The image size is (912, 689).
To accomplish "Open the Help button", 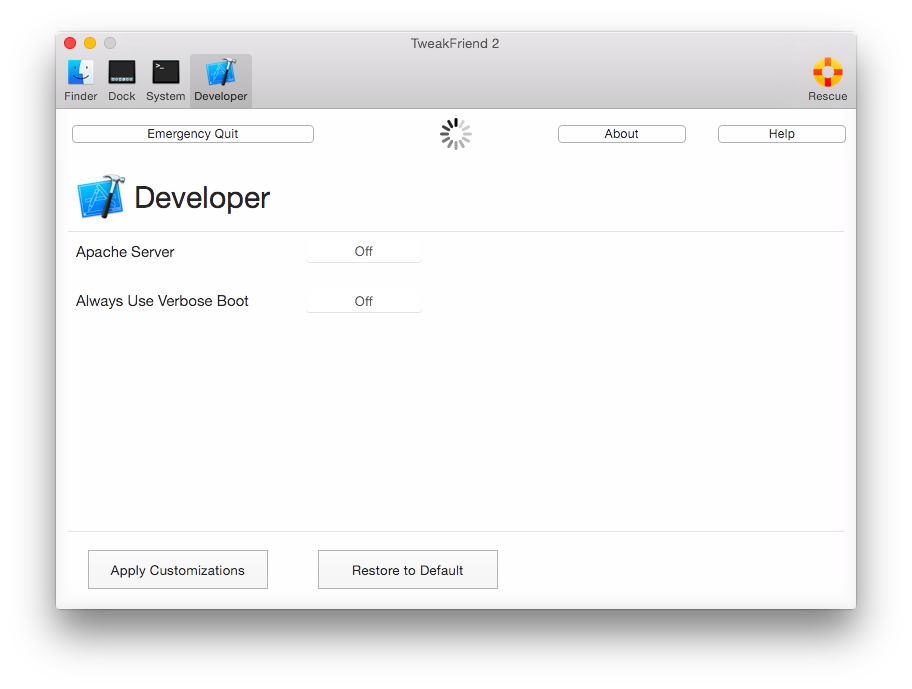I will [781, 134].
